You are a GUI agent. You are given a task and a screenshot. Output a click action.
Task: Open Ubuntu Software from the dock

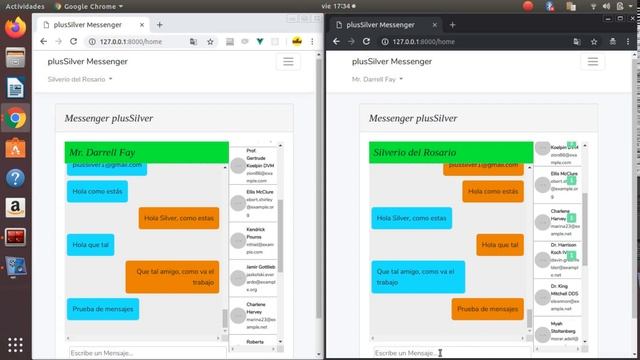pos(16,148)
